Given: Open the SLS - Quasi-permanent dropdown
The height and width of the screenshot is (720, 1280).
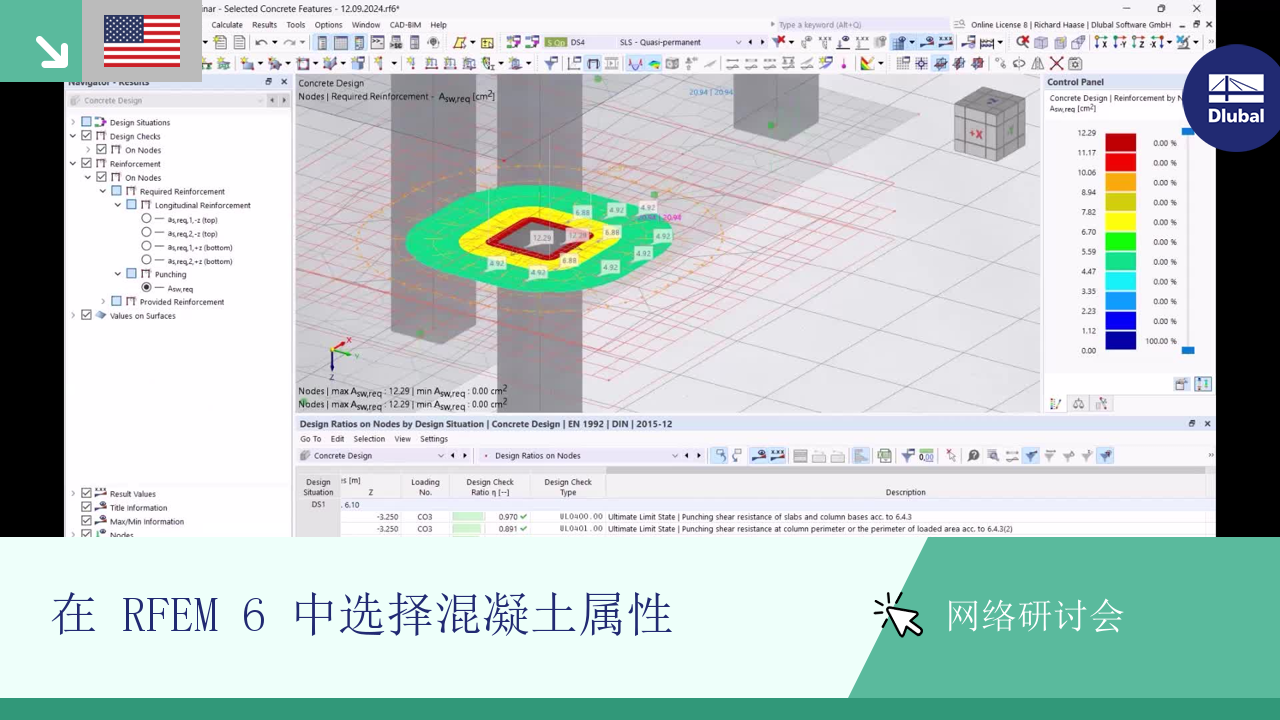Looking at the screenshot, I should [738, 44].
